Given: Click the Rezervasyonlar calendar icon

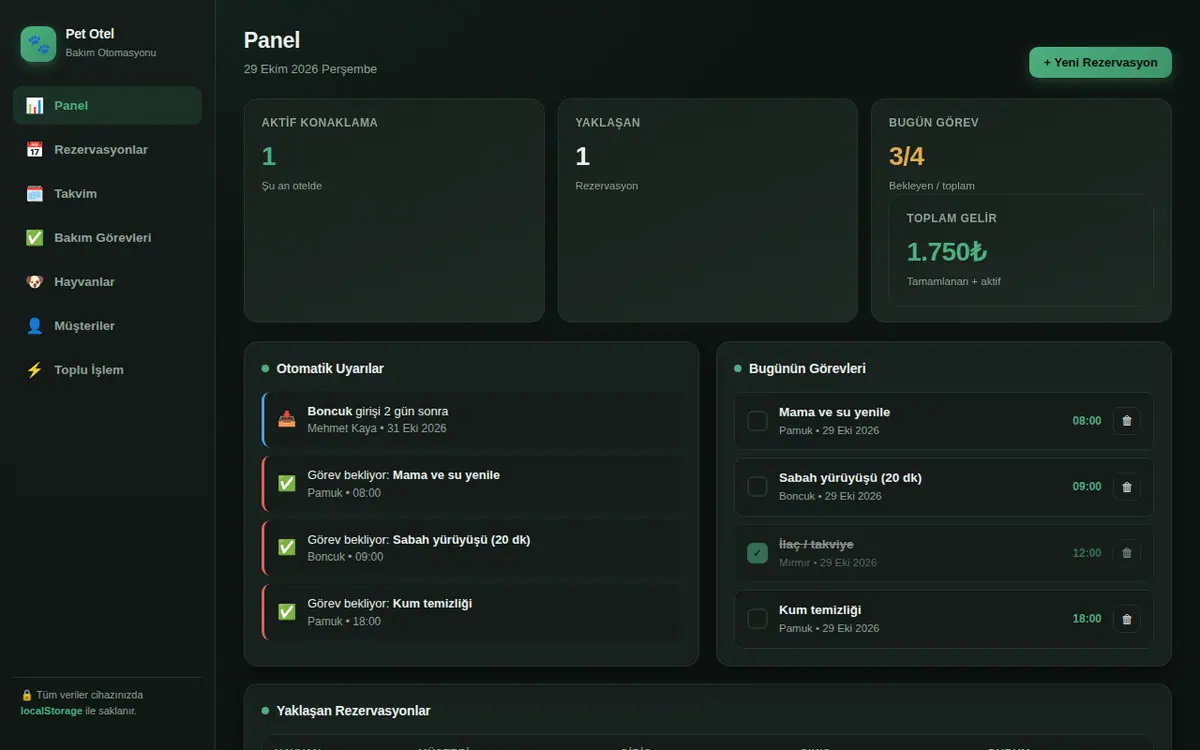Looking at the screenshot, I should coord(35,150).
